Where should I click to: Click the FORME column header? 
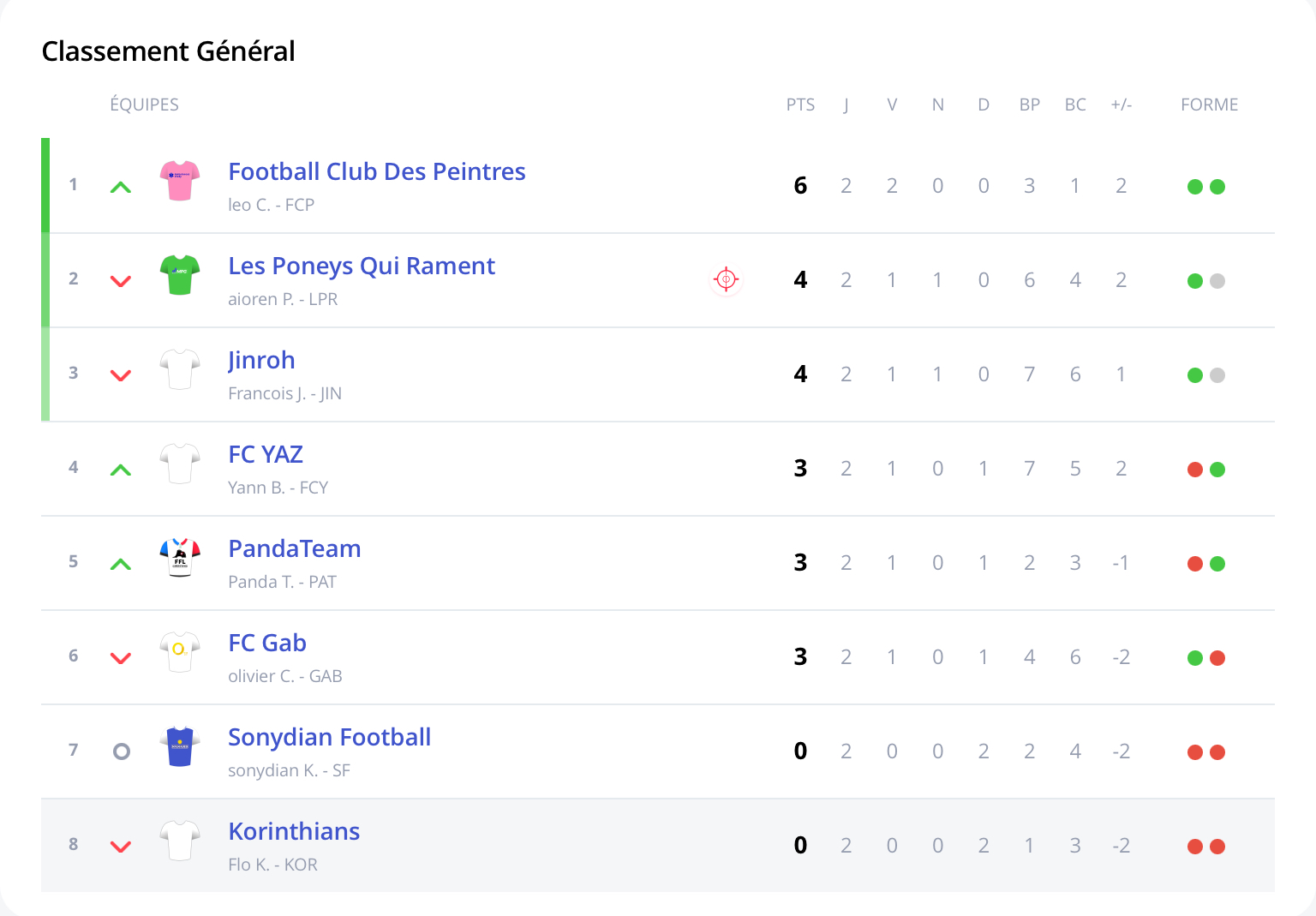(x=1209, y=105)
